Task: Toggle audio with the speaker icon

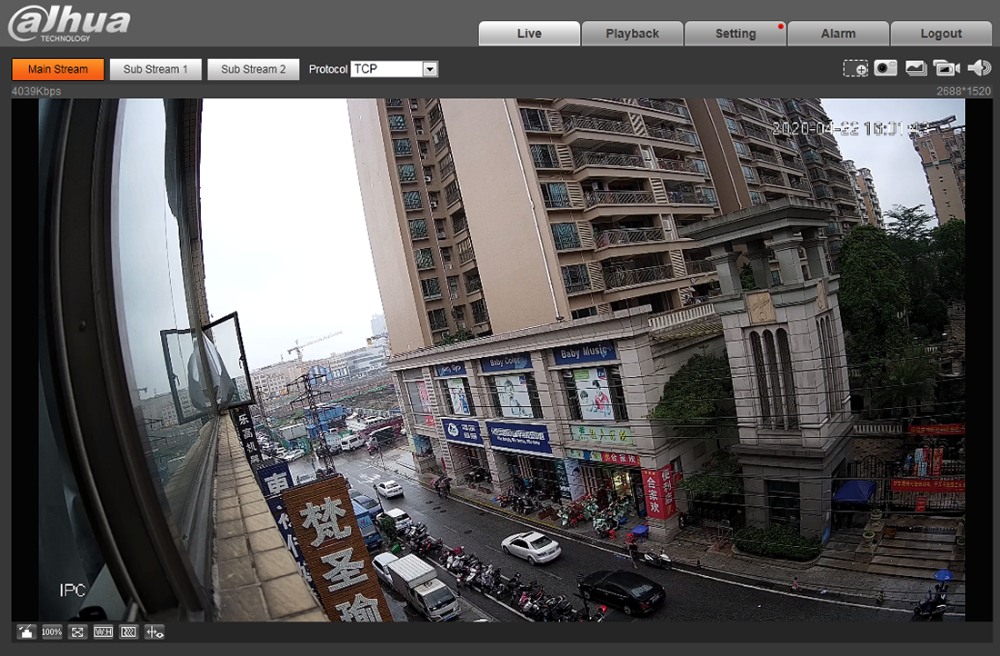Action: (x=978, y=68)
